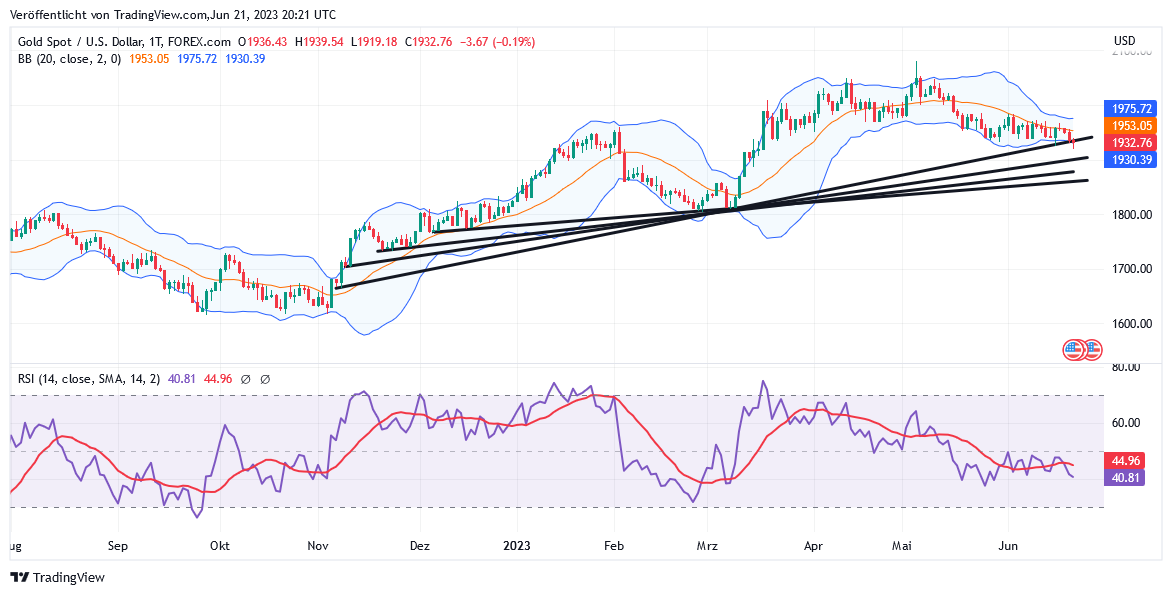Click the first ∅ symbol after RSI values
1172x595 pixels.
click(247, 379)
